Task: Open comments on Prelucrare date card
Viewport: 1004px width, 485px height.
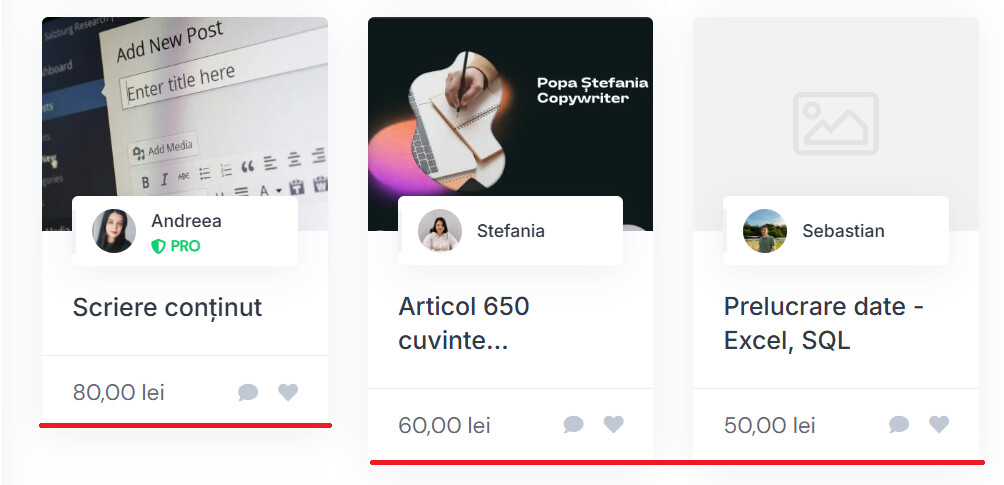Action: pyautogui.click(x=899, y=424)
